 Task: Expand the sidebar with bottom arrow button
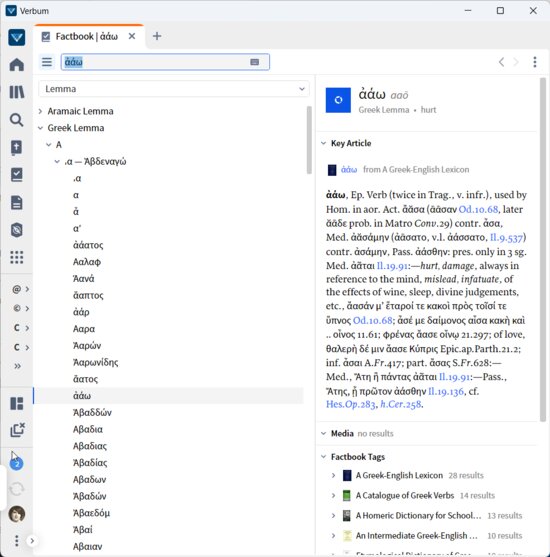pos(32,541)
